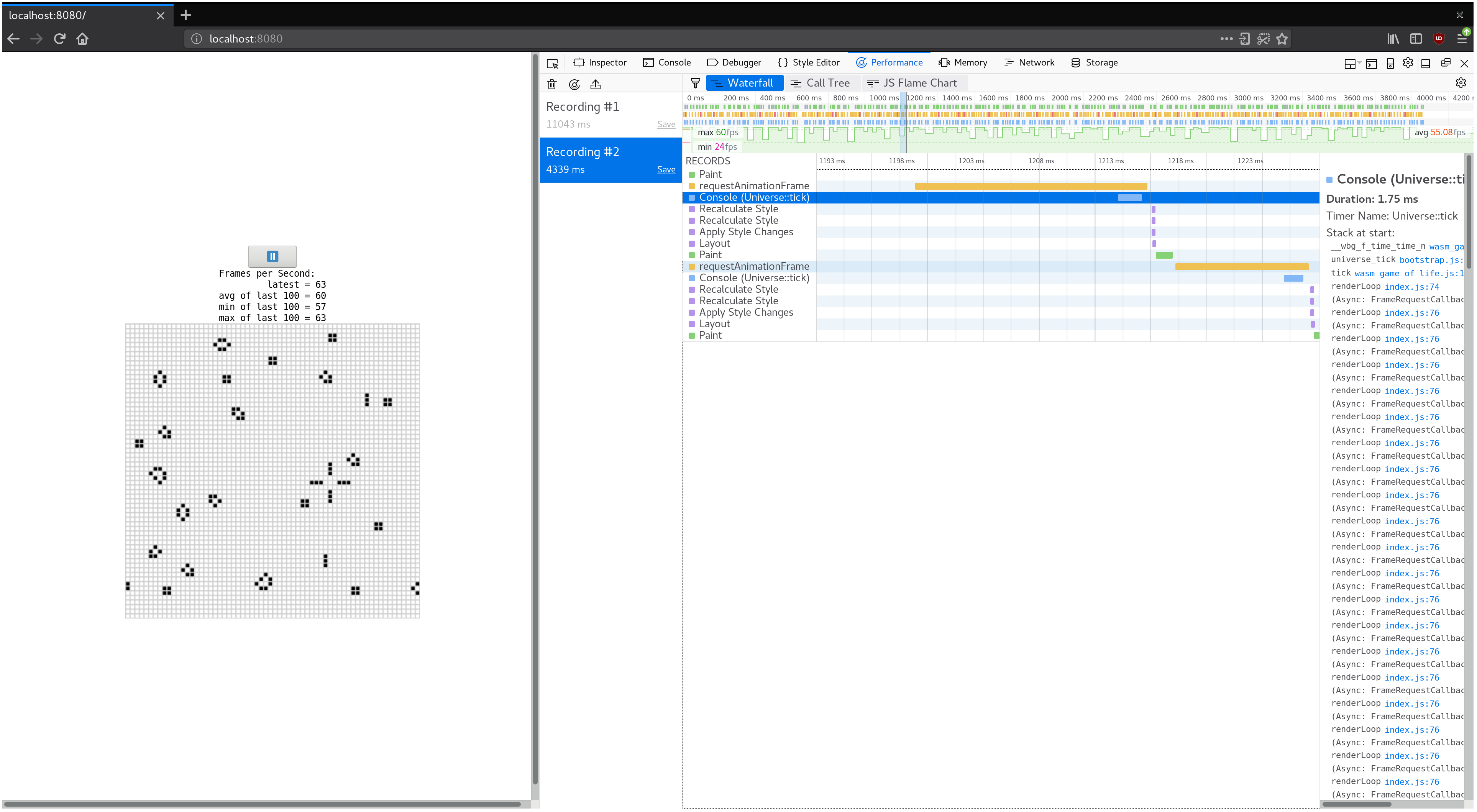The width and height of the screenshot is (1477, 812).
Task: Pause the Game of Life simulation
Action: click(x=272, y=256)
